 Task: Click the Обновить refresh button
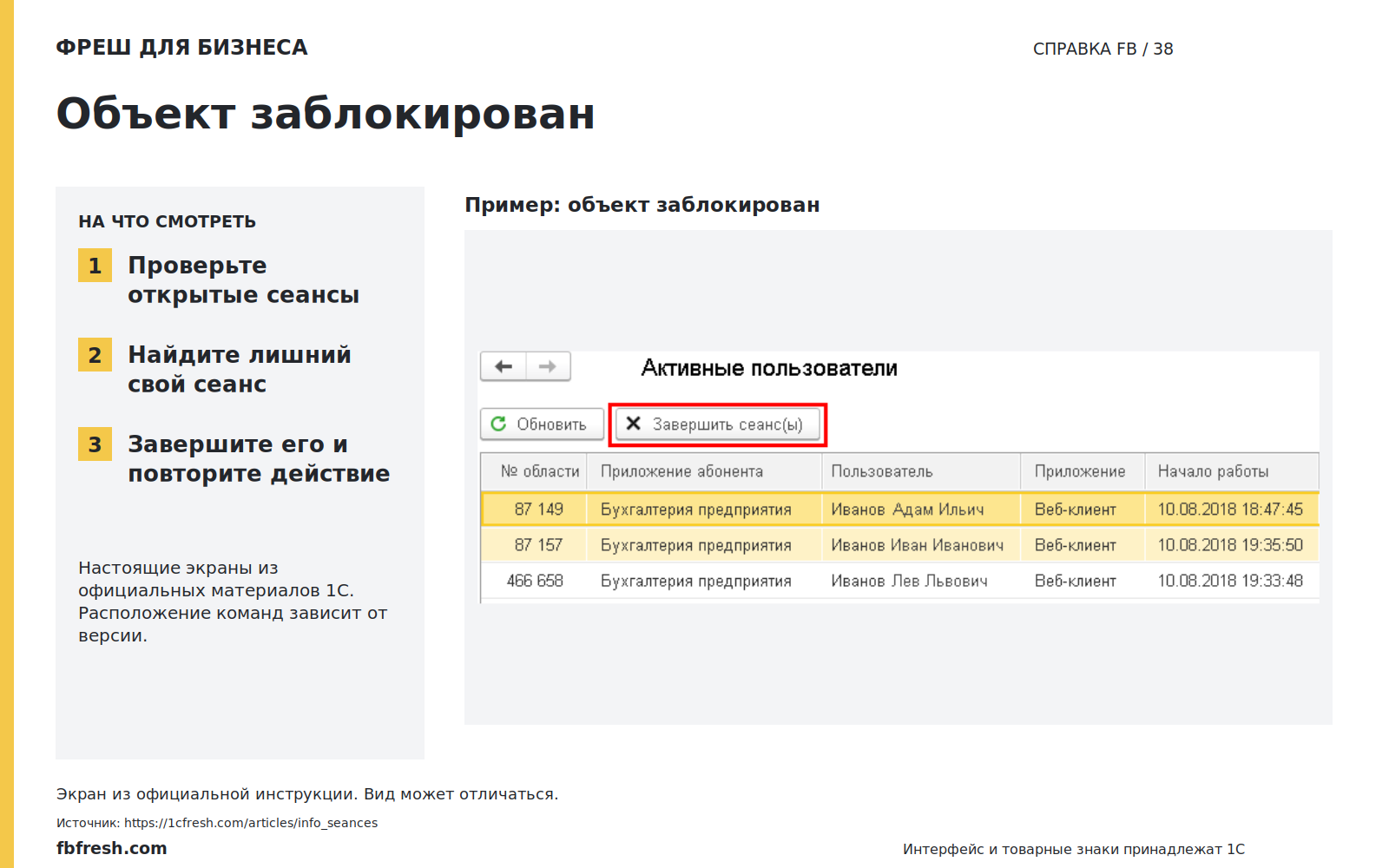tap(542, 424)
